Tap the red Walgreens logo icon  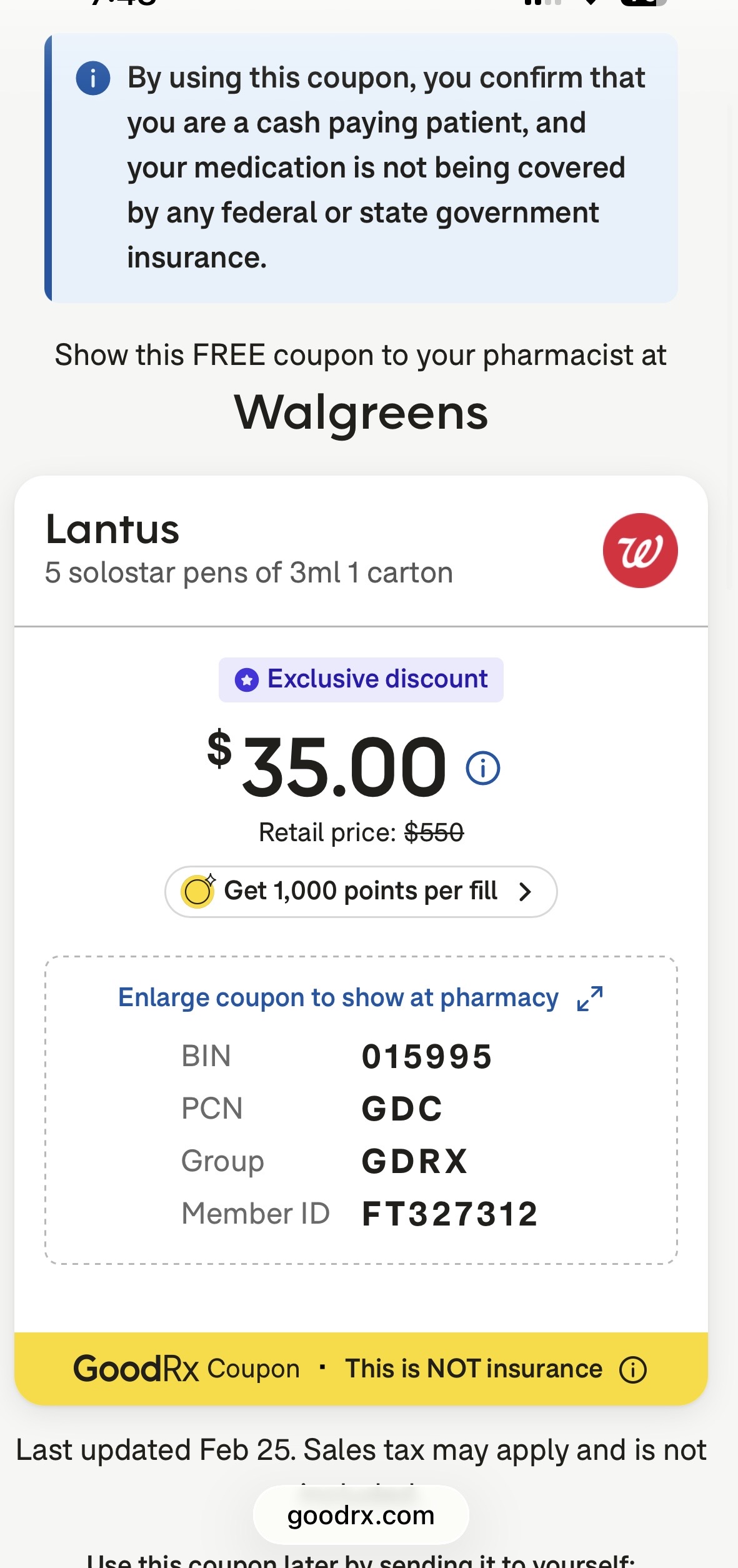click(640, 551)
